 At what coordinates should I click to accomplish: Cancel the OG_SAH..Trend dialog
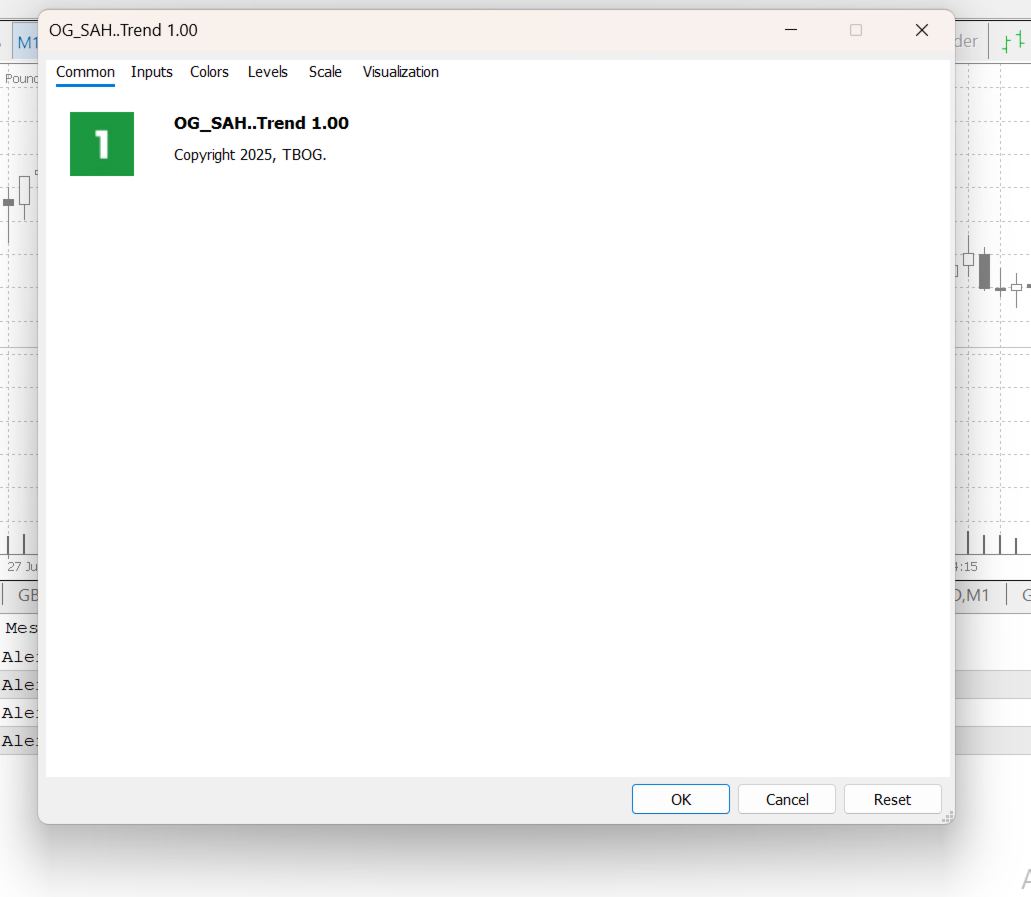click(786, 799)
